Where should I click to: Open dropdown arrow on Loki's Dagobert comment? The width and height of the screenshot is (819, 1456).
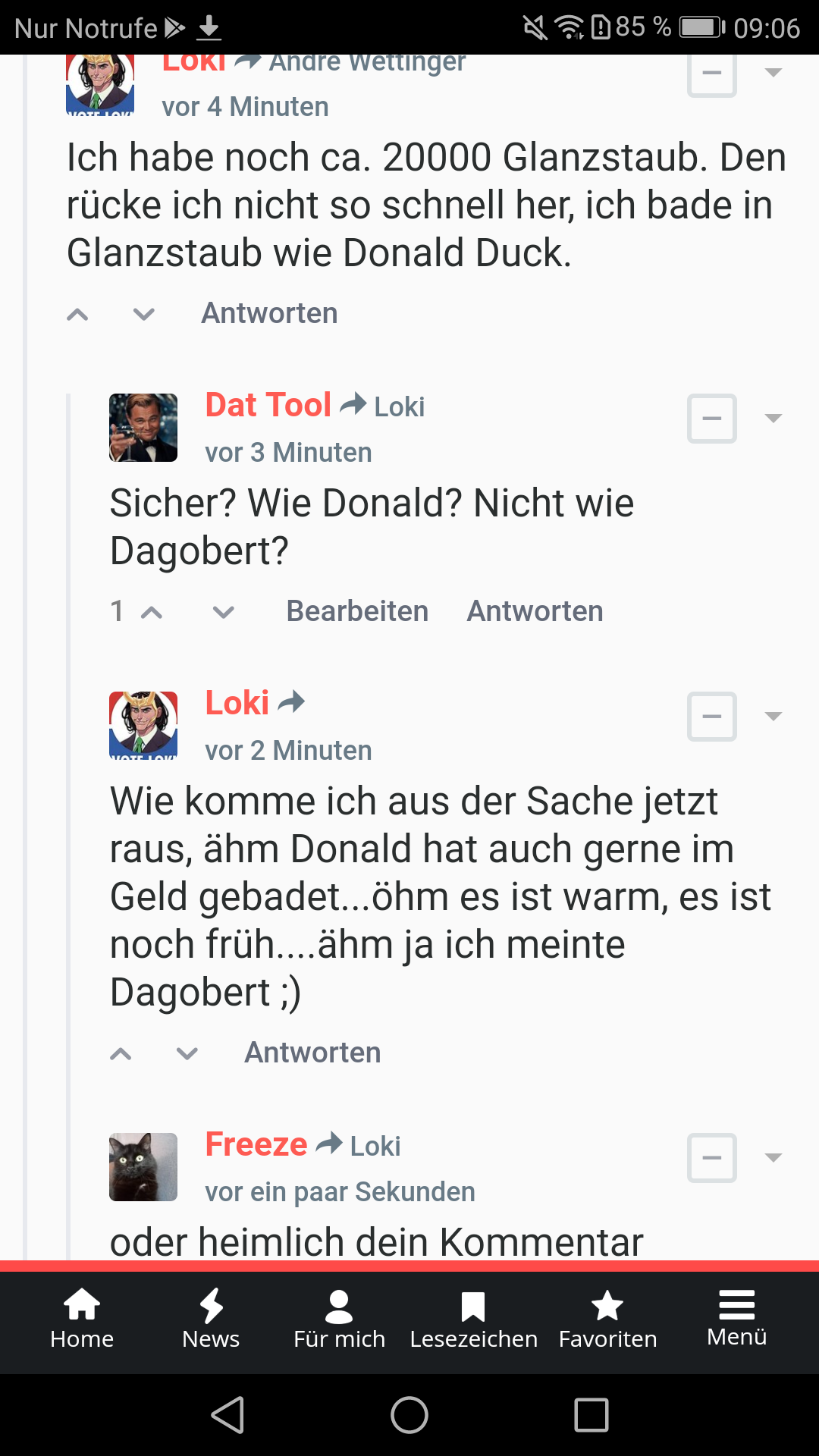773,717
